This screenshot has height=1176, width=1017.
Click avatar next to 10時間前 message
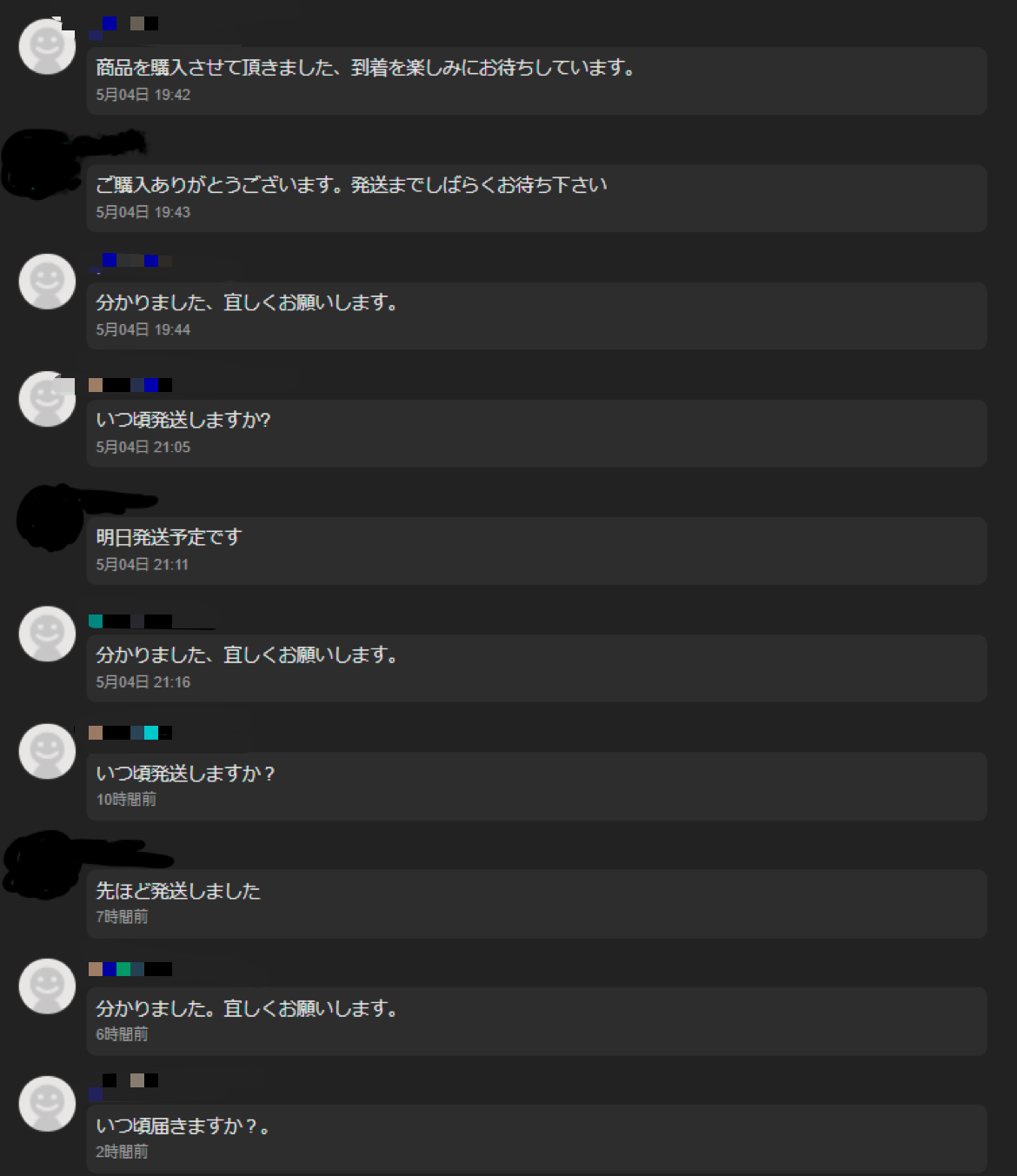tap(47, 751)
